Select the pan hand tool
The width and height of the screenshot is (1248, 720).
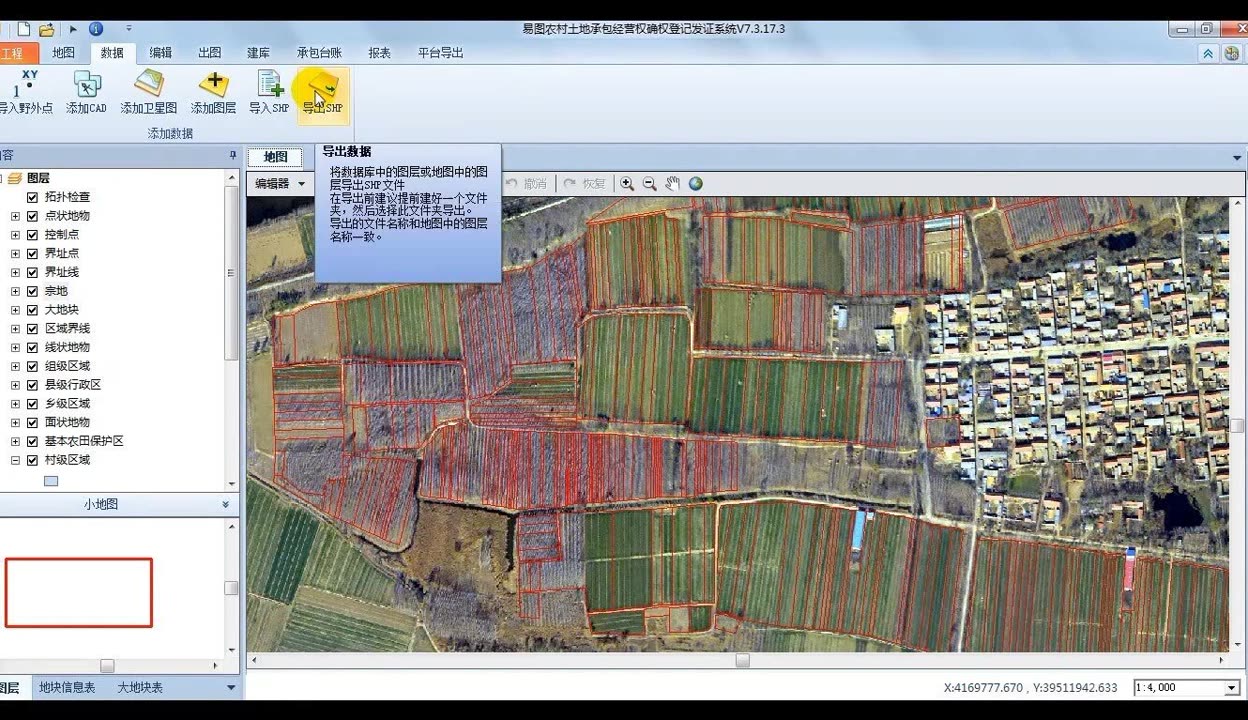tap(672, 183)
